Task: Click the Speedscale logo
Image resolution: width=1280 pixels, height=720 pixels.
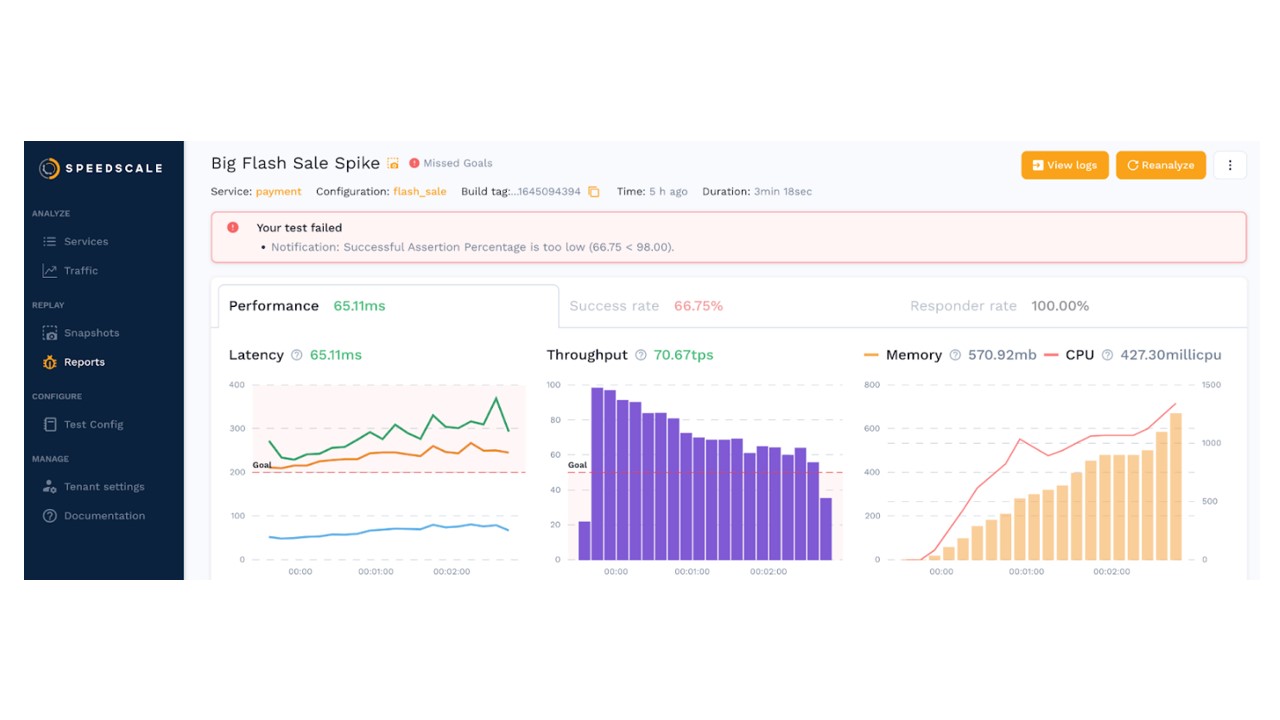Action: [x=100, y=168]
